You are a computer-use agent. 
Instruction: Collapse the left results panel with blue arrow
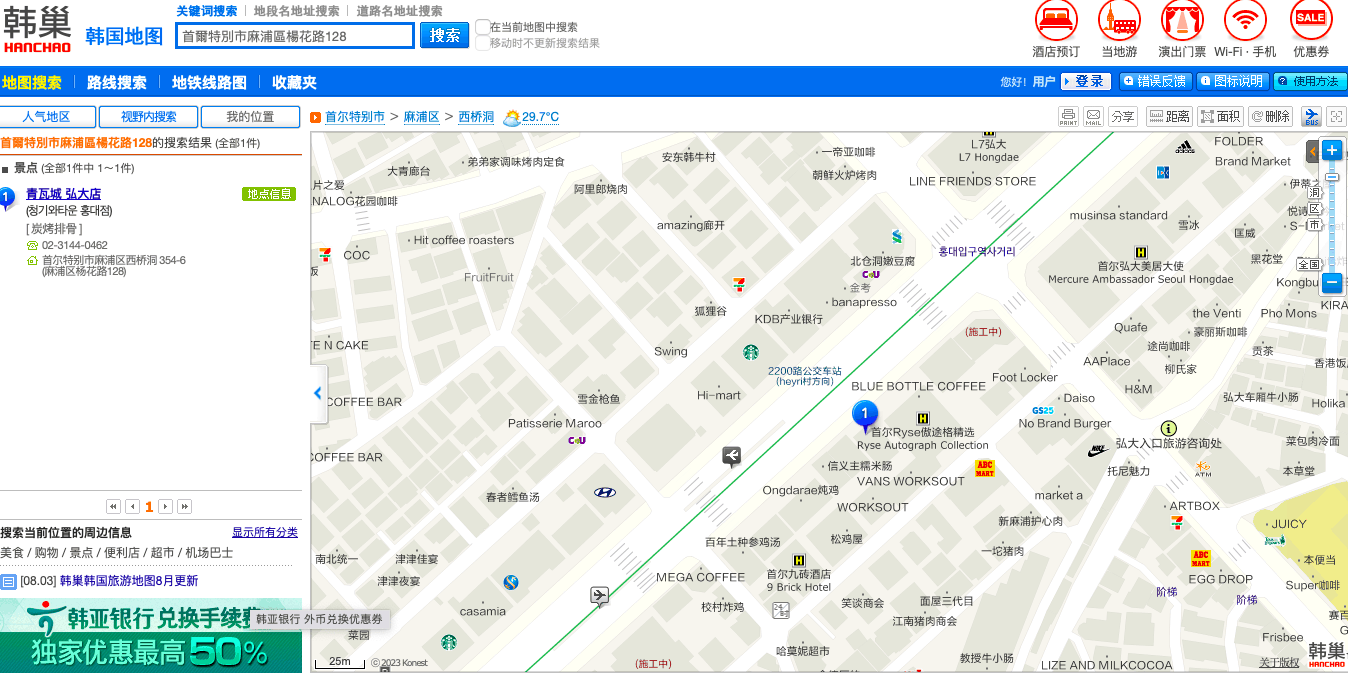tap(317, 393)
